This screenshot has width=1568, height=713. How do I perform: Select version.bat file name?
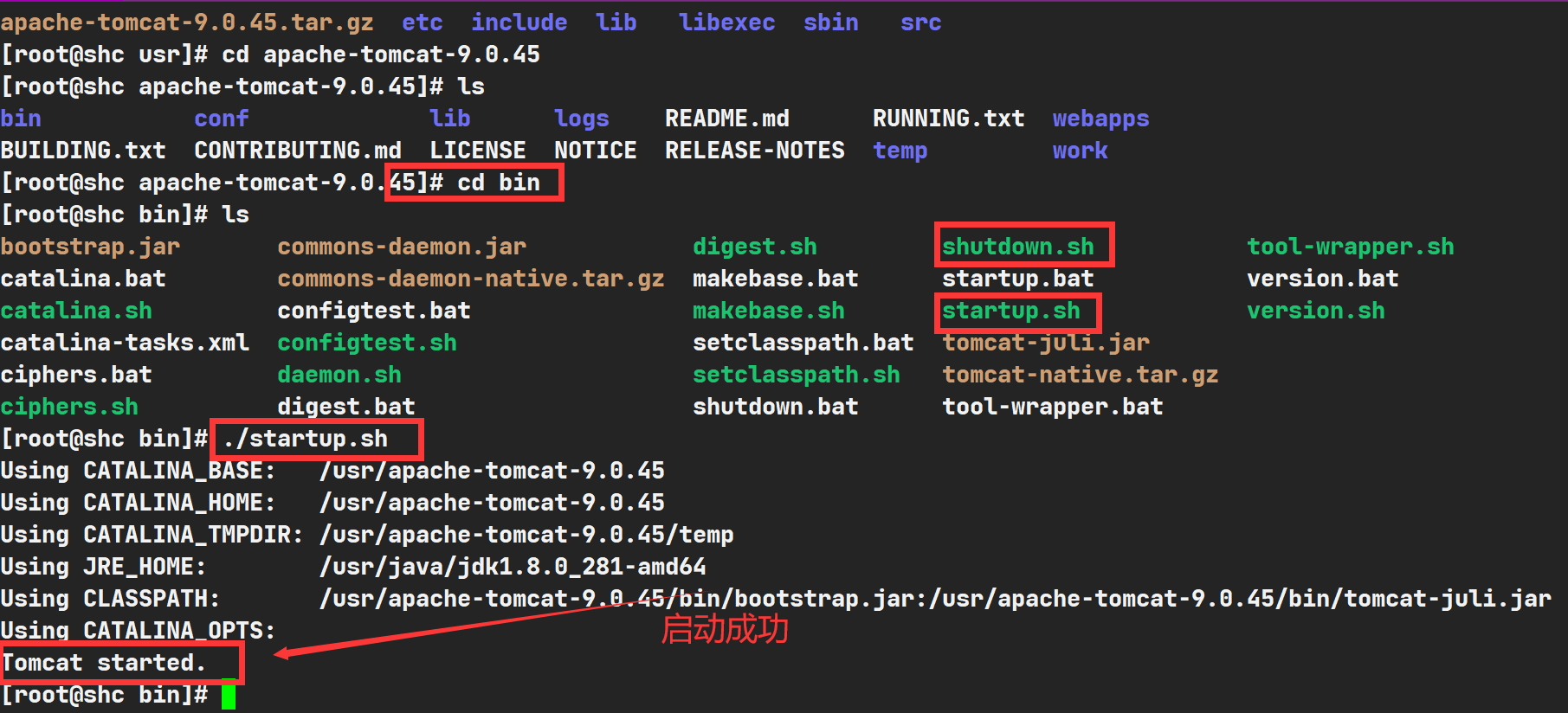click(x=1323, y=279)
